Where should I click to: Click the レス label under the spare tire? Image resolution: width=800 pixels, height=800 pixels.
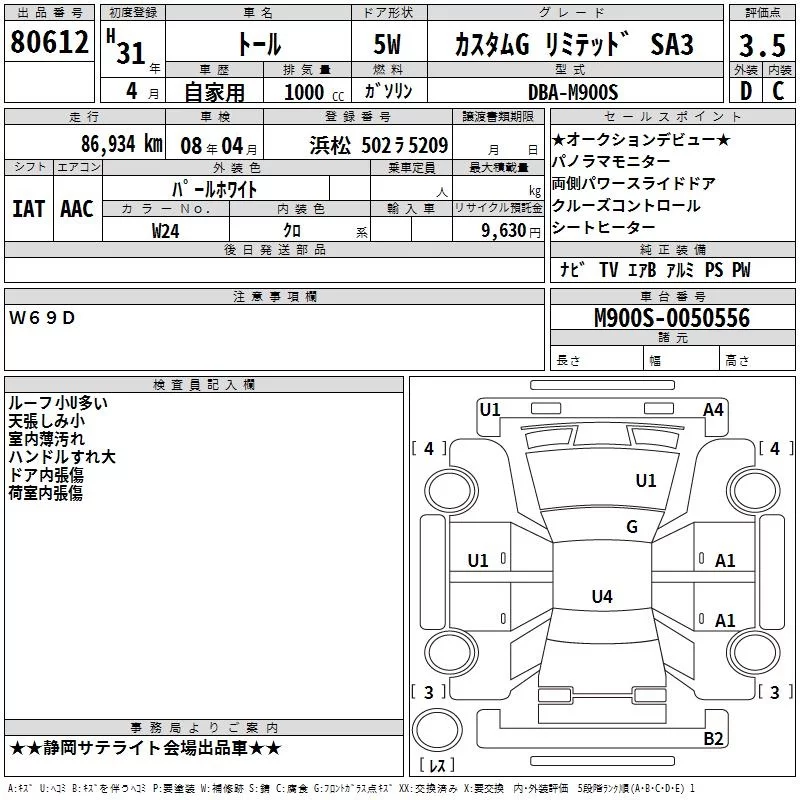tap(437, 764)
